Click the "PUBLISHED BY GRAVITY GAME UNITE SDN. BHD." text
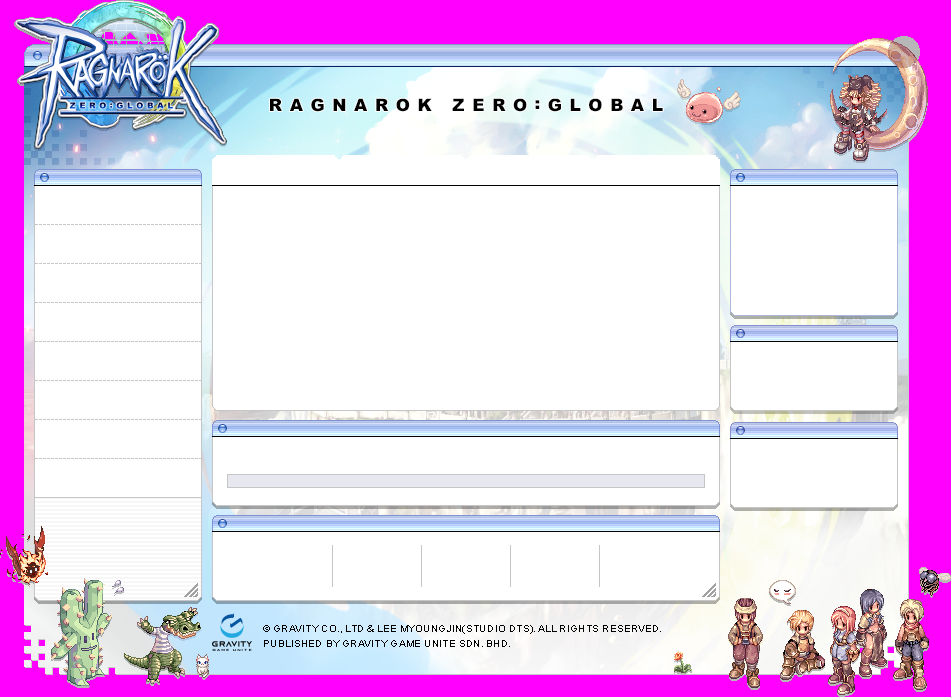This screenshot has width=951, height=697. pos(387,644)
